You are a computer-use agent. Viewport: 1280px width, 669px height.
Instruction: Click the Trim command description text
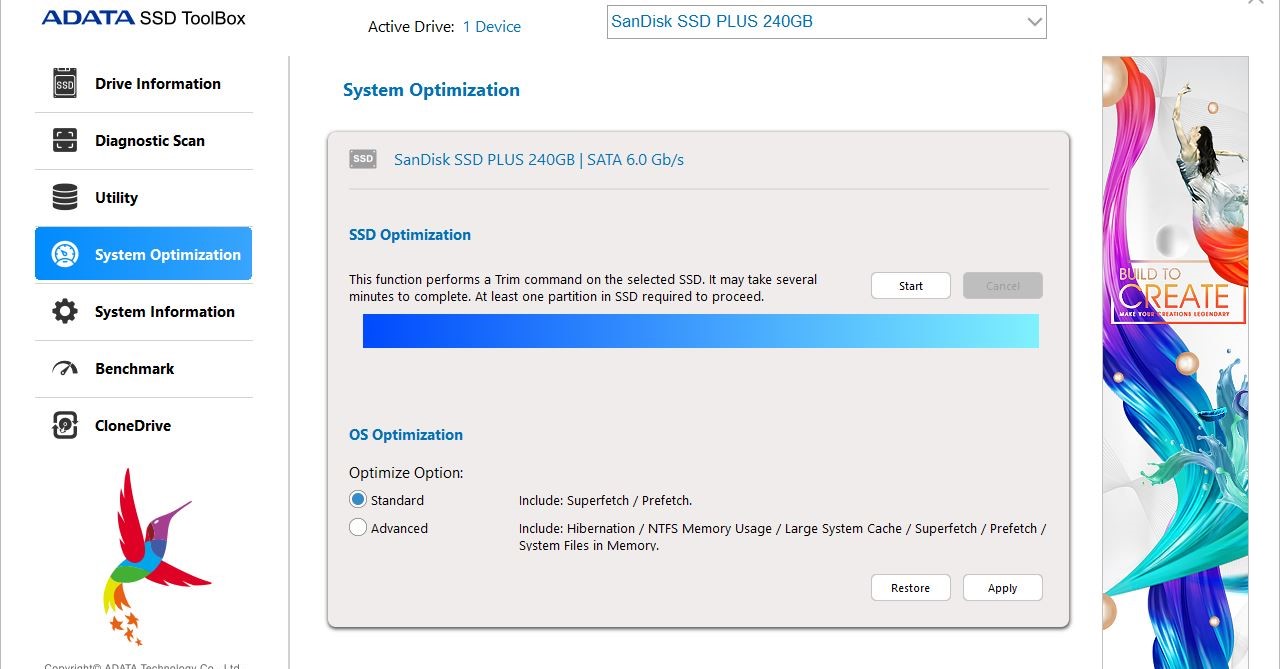(583, 288)
